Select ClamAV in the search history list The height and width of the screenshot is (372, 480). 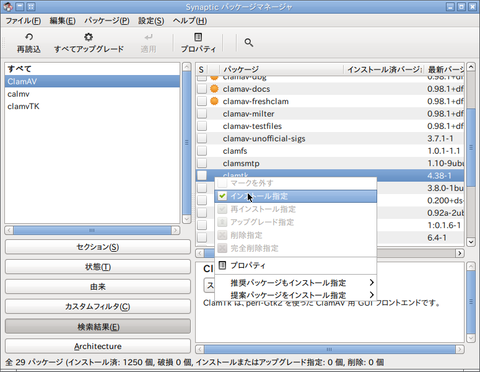click(x=92, y=81)
